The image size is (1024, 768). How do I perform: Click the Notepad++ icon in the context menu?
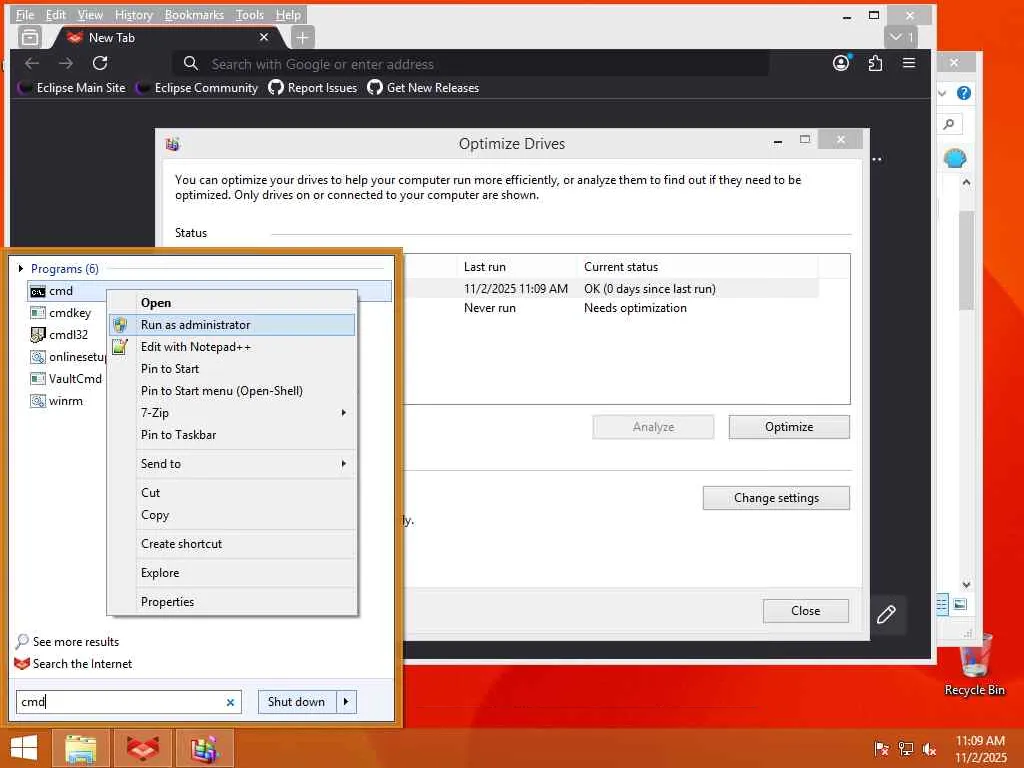pos(120,347)
